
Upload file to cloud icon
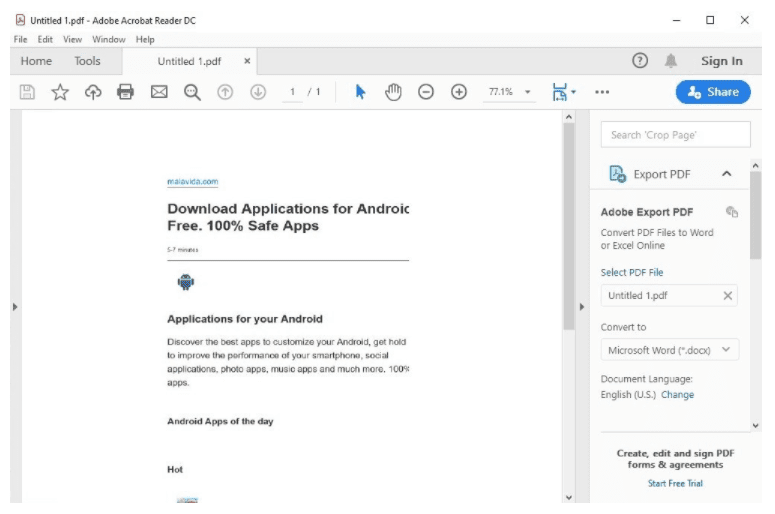click(x=93, y=92)
